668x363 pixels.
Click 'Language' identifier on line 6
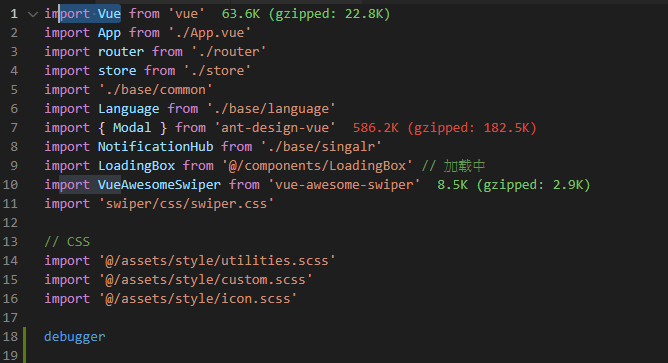click(128, 109)
